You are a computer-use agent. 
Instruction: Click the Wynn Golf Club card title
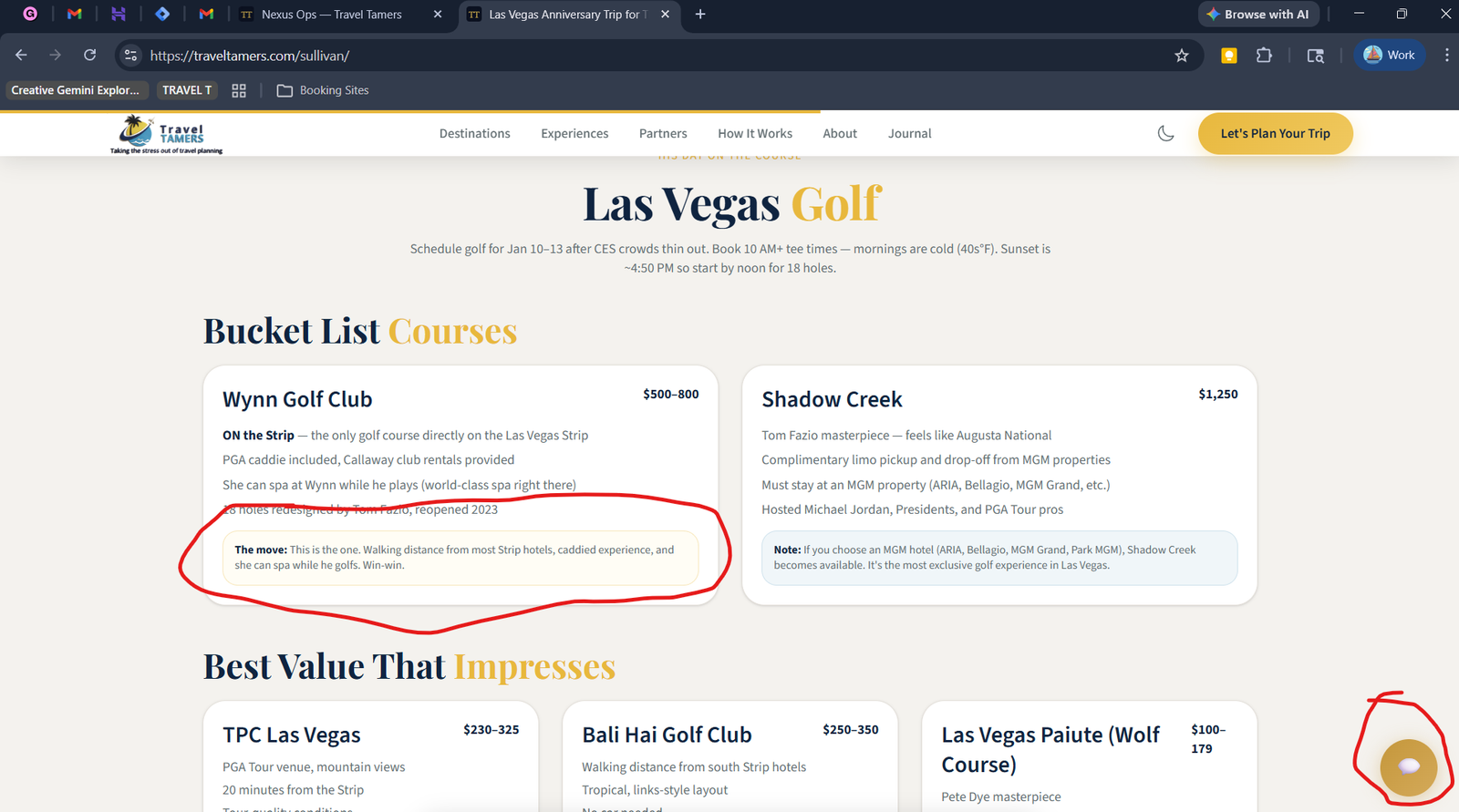point(297,399)
